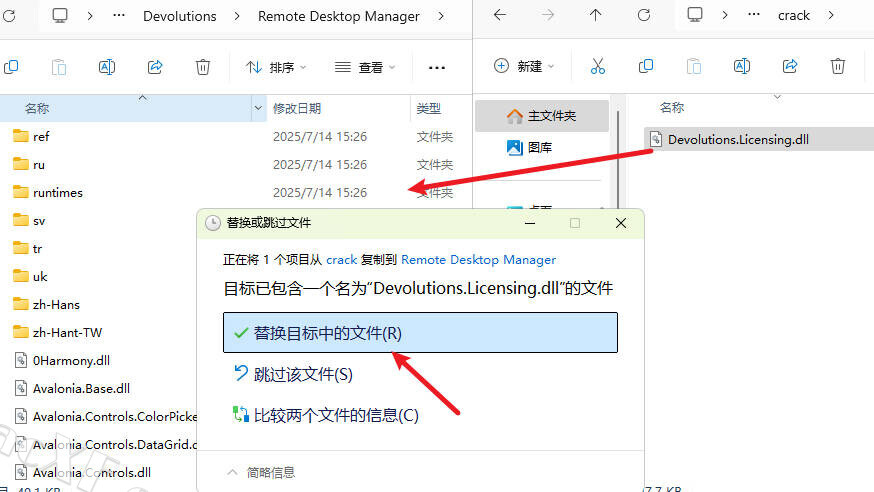Open the 查看 view dropdown
The image size is (874, 492).
tap(365, 67)
